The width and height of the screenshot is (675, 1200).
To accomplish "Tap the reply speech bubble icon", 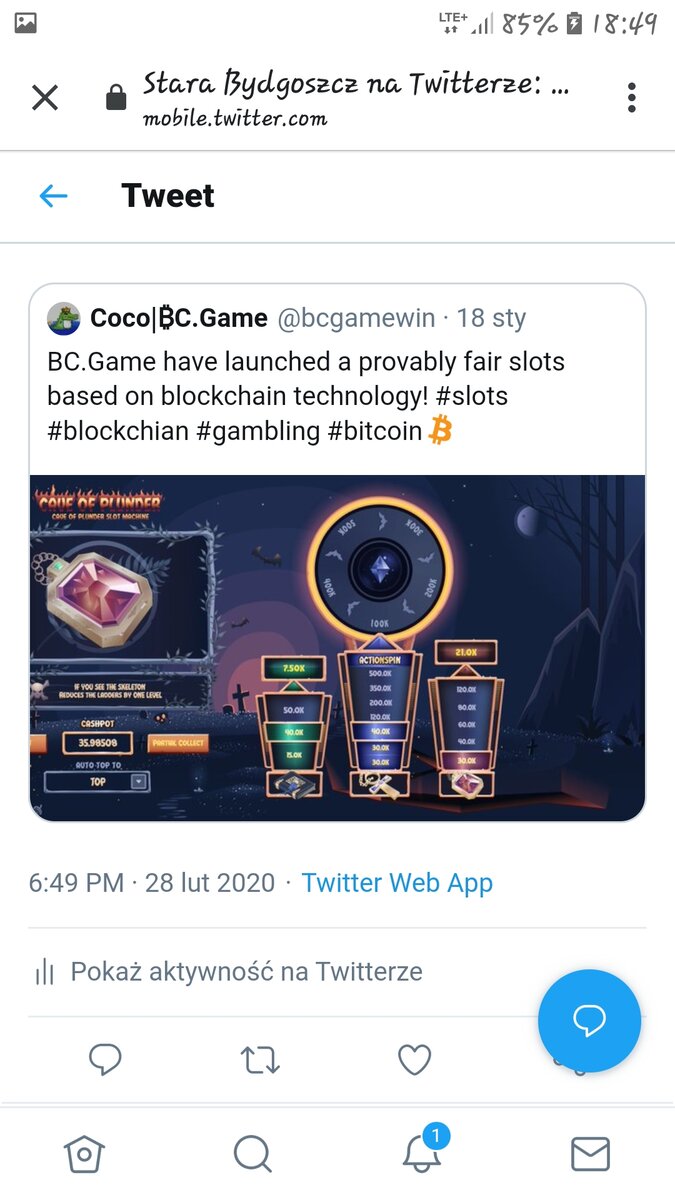I will pyautogui.click(x=105, y=1059).
